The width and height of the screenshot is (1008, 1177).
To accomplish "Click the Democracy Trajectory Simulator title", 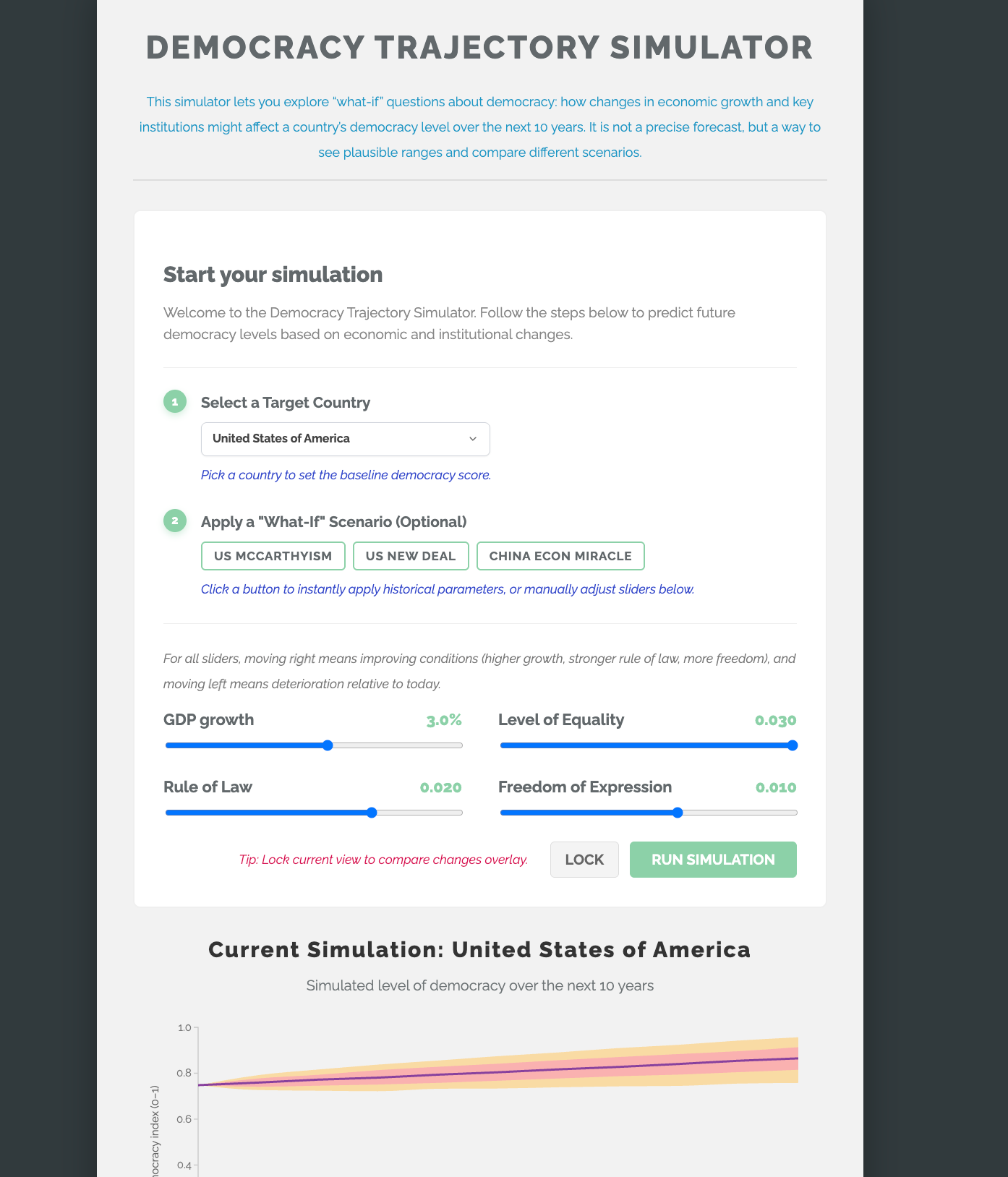I will (479, 48).
